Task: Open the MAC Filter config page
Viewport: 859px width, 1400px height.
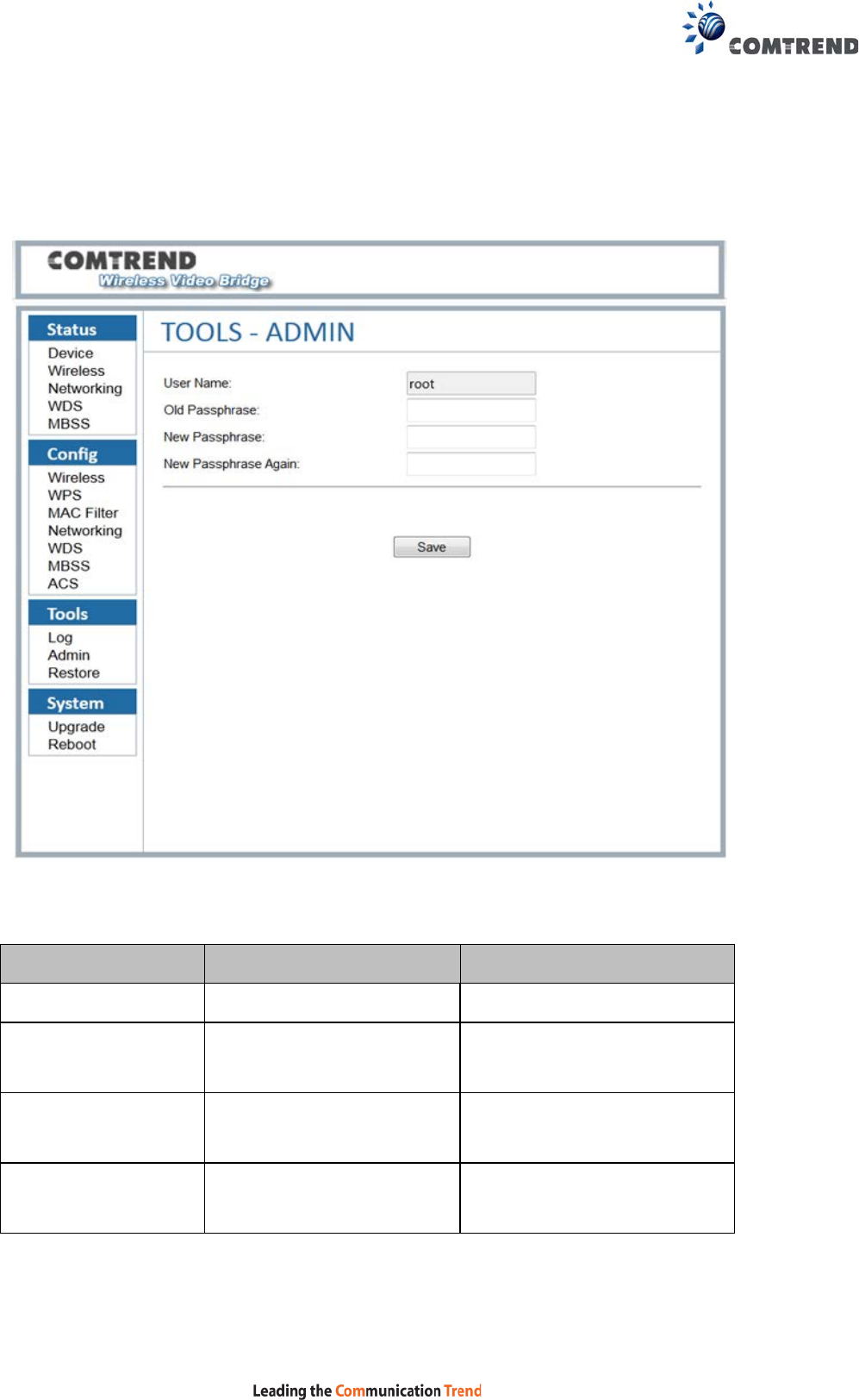Action: click(x=83, y=513)
